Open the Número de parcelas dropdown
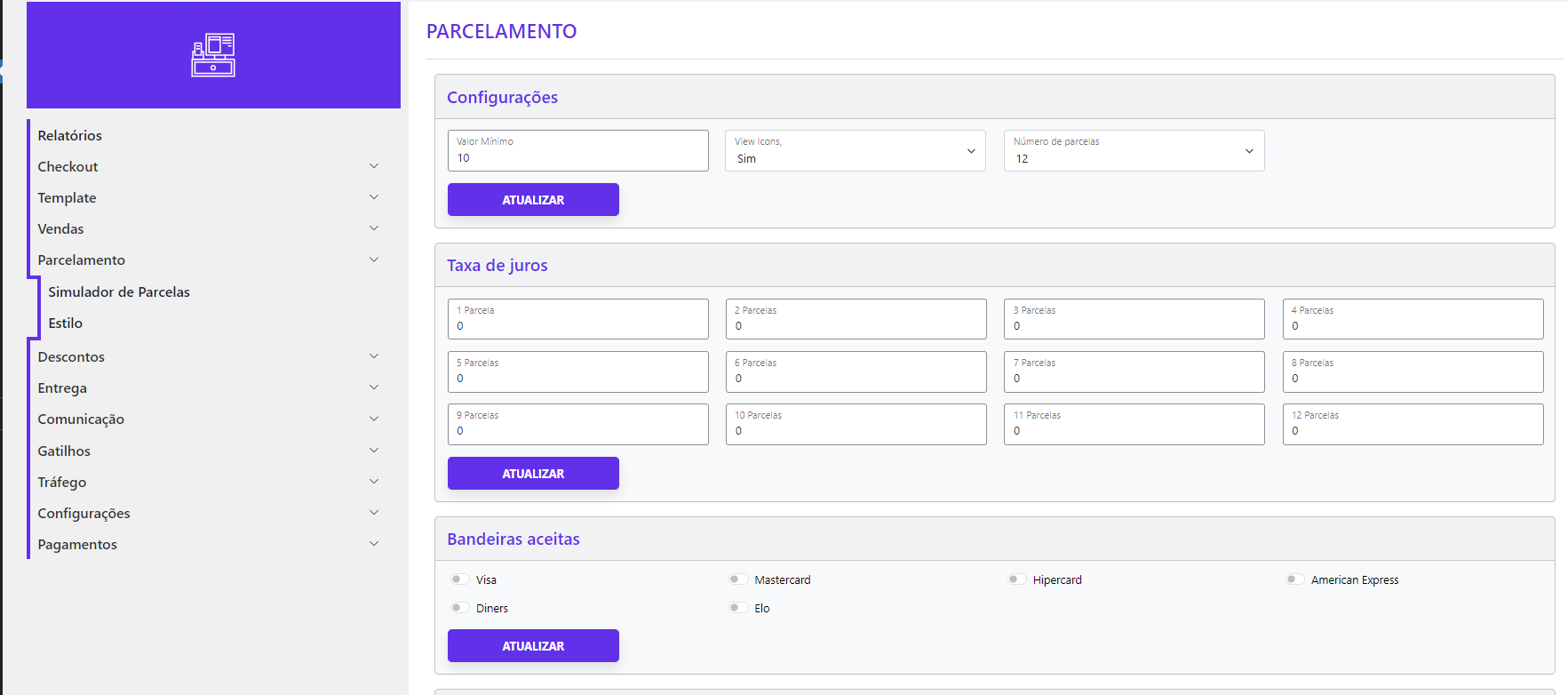This screenshot has height=695, width=1568. pyautogui.click(x=1133, y=151)
